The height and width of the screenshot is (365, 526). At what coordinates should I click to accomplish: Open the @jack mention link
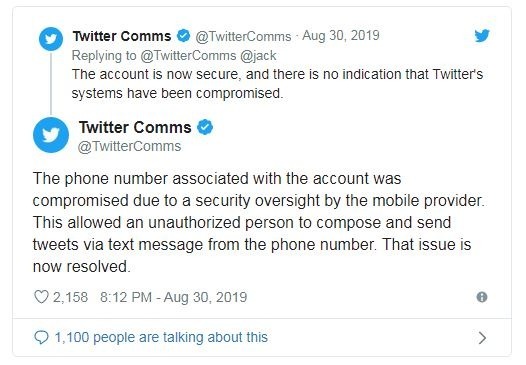[x=258, y=56]
